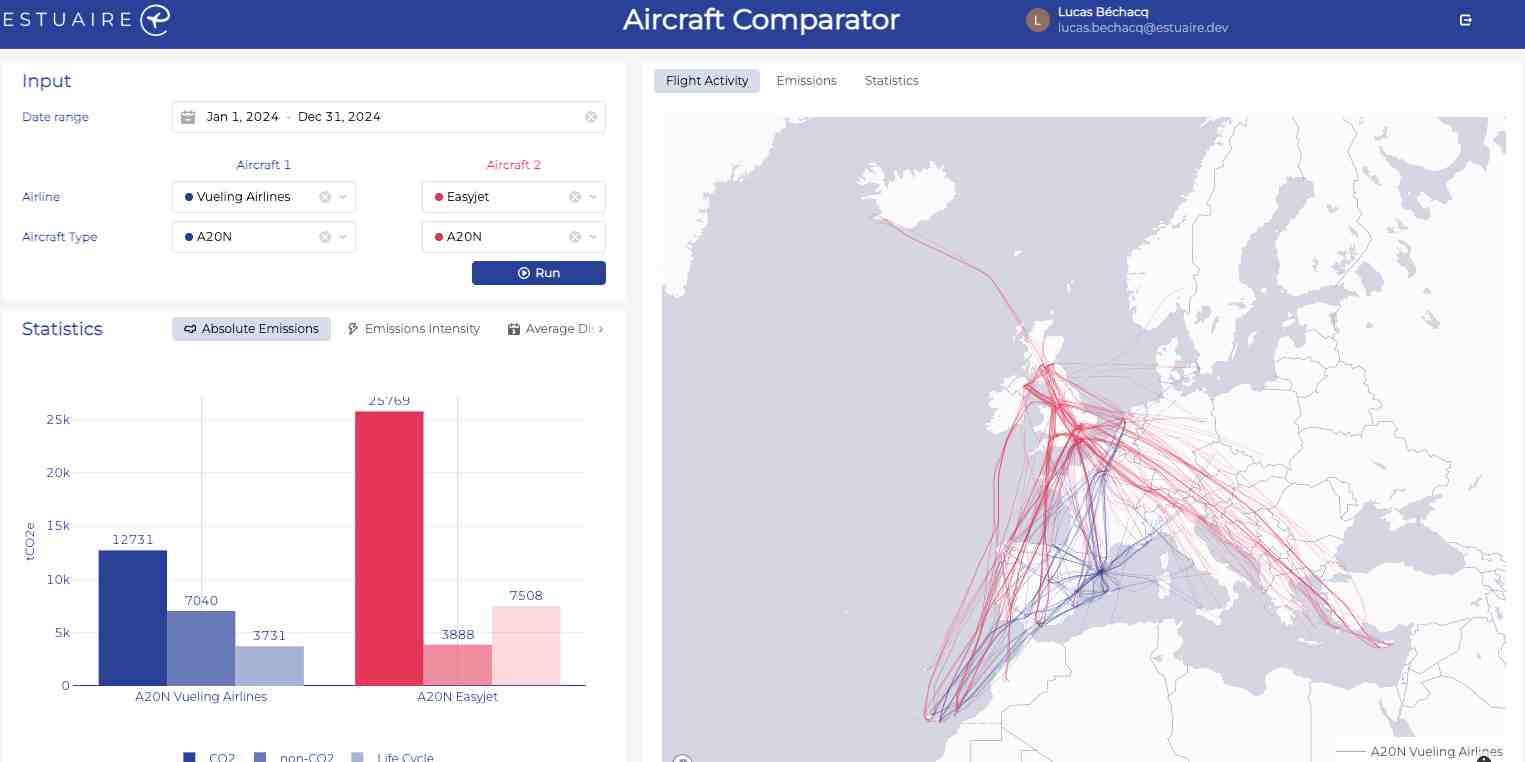Image resolution: width=1525 pixels, height=762 pixels.
Task: Open the user avatar for Lucas Béchacq
Action: tap(1038, 19)
